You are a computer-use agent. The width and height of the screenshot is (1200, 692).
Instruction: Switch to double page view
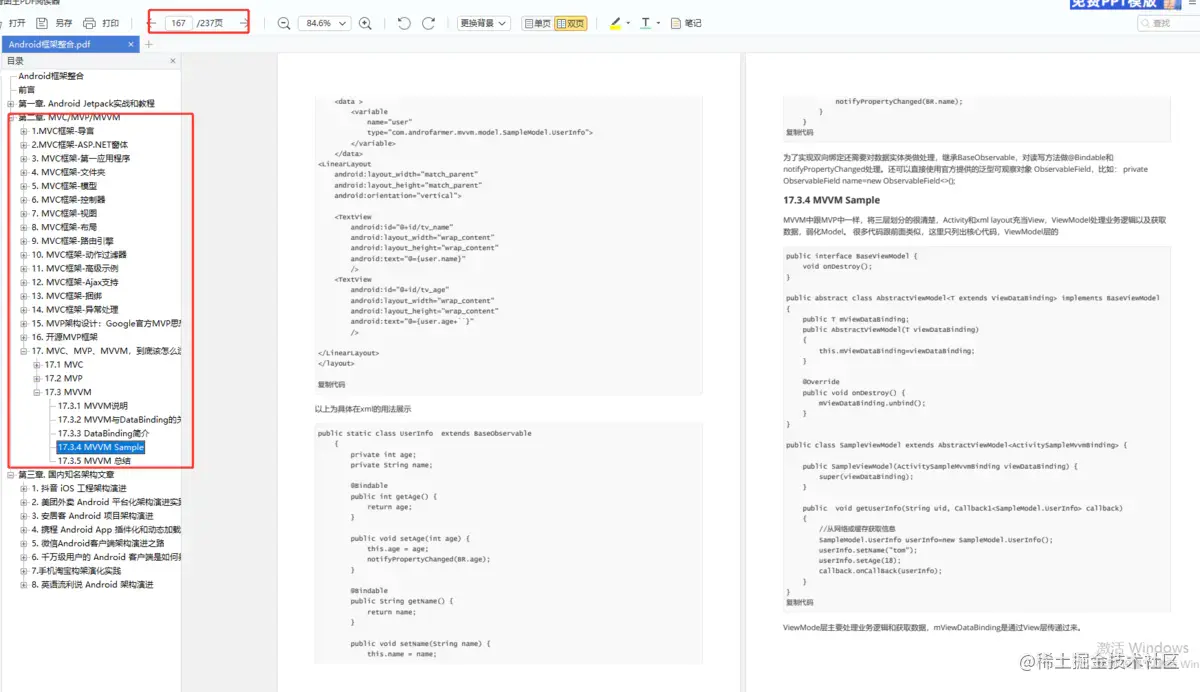(x=571, y=23)
